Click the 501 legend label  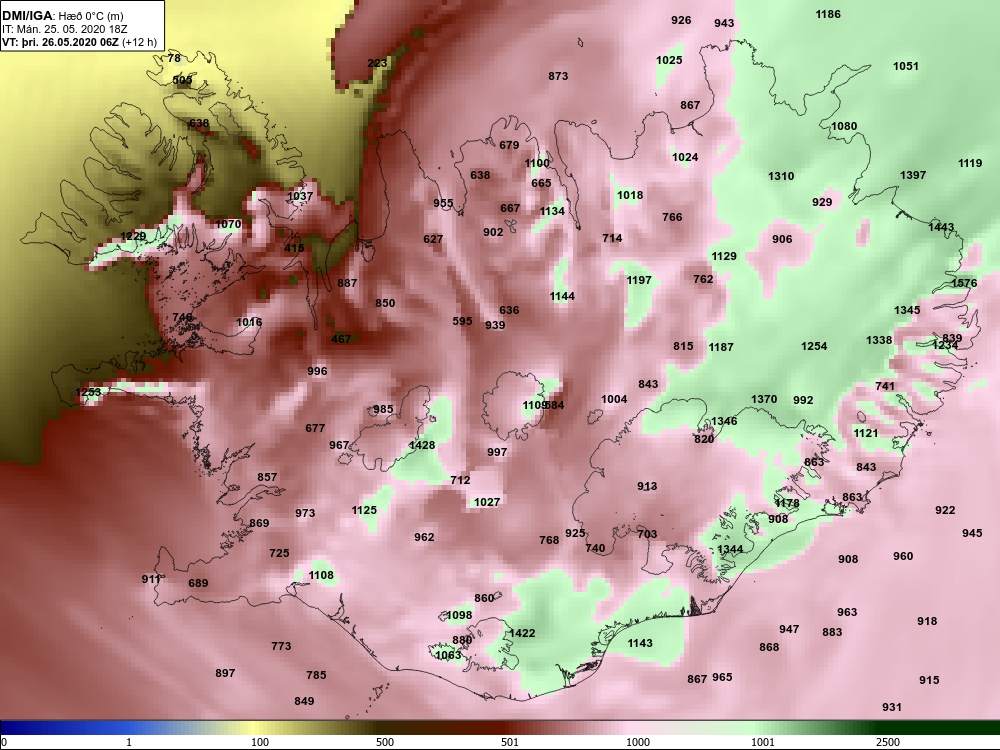tap(510, 742)
